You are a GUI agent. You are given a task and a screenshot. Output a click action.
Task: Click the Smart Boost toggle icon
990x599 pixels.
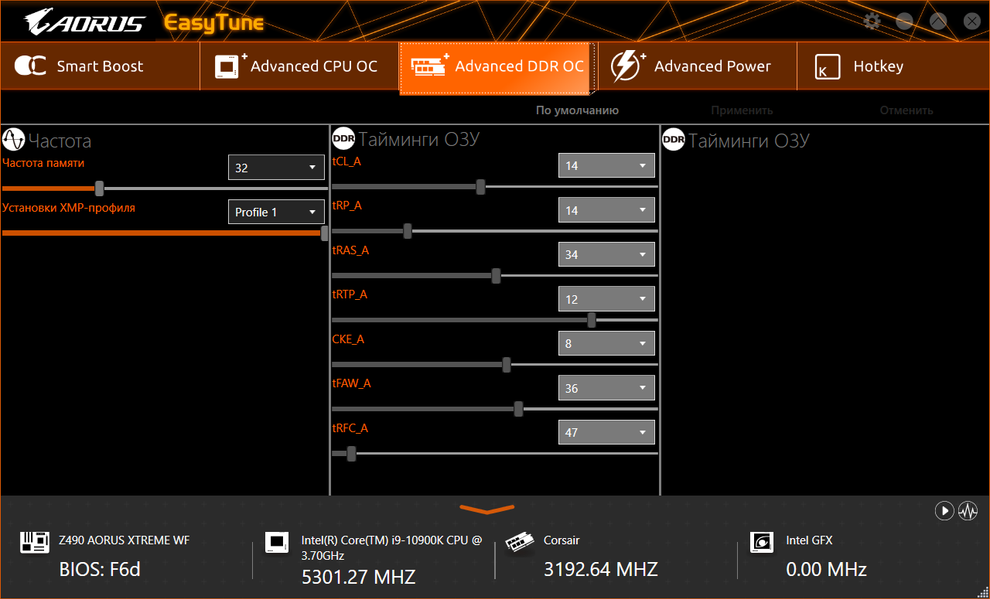30,66
